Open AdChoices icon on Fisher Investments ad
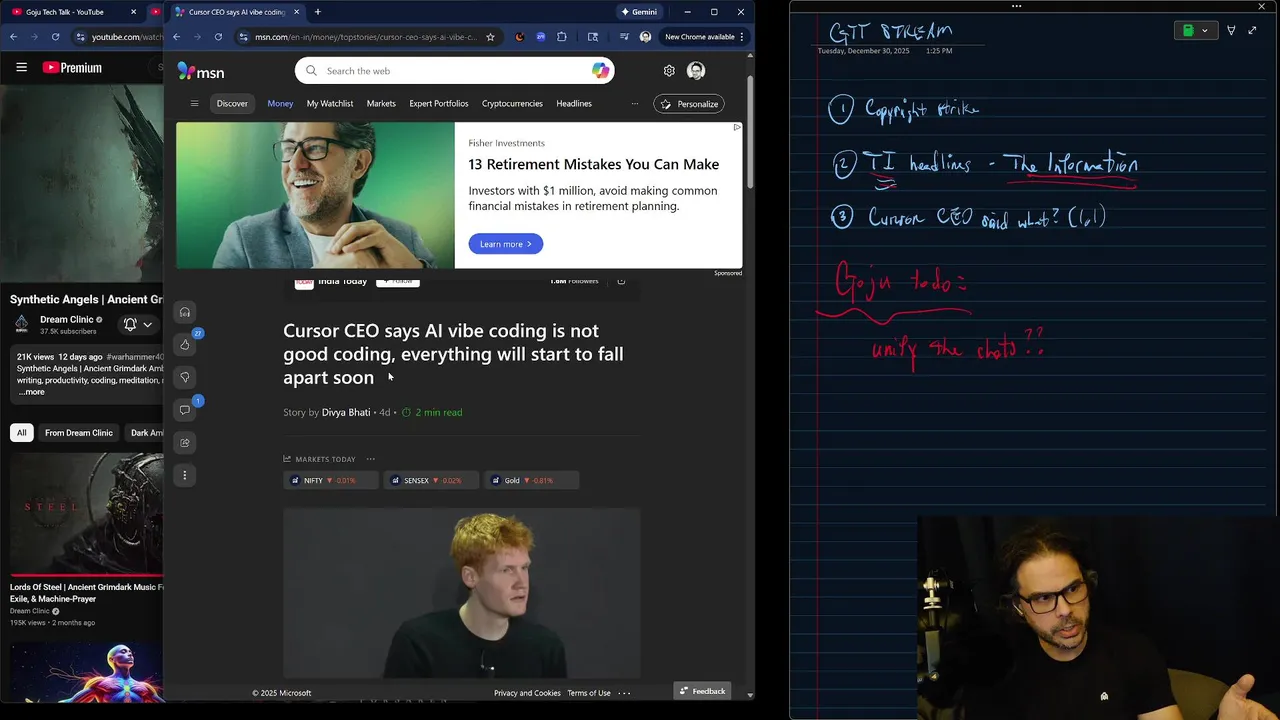 pos(737,127)
